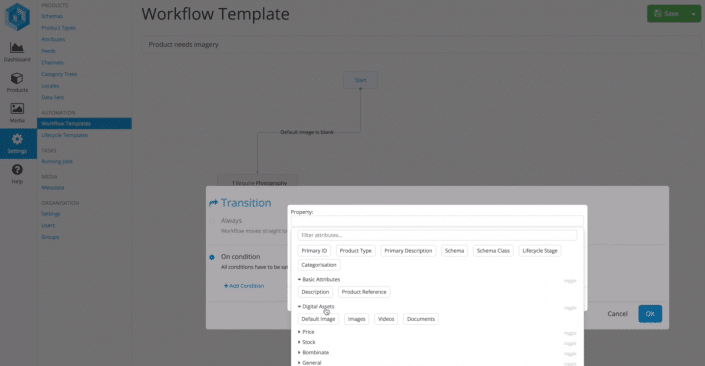Open Channels in settings menu
Viewport: 705px width, 366px height.
pyautogui.click(x=53, y=63)
